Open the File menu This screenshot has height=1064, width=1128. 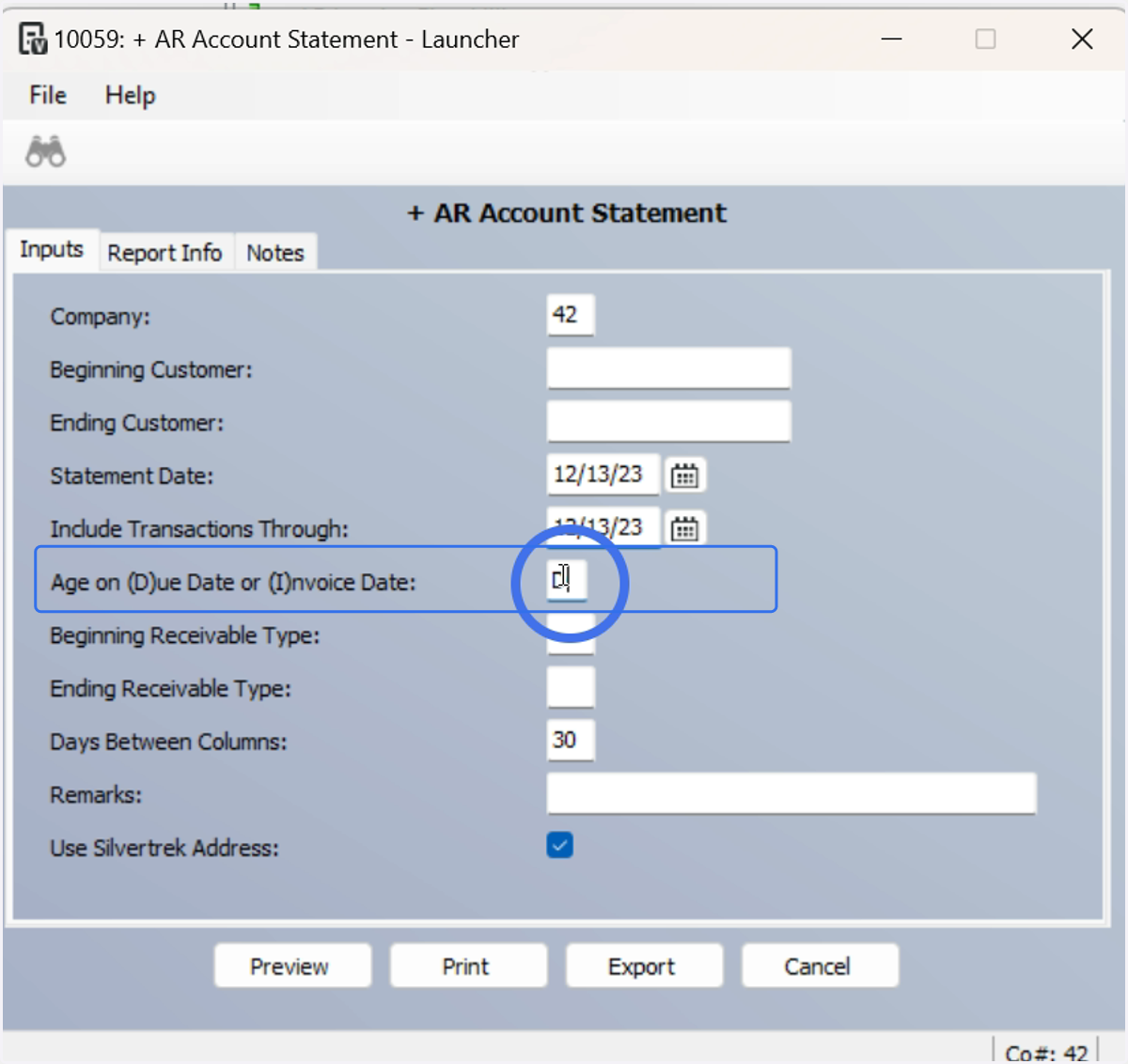coord(48,95)
